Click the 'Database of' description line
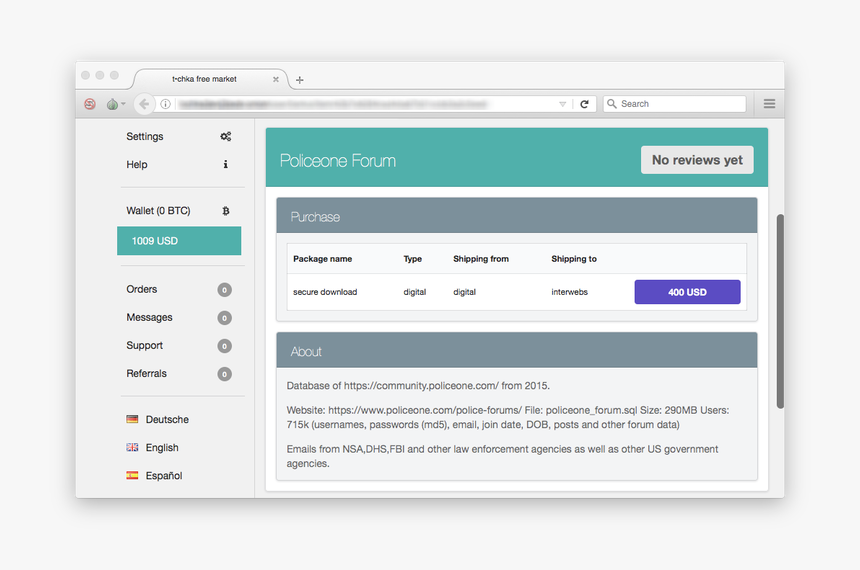 (418, 386)
